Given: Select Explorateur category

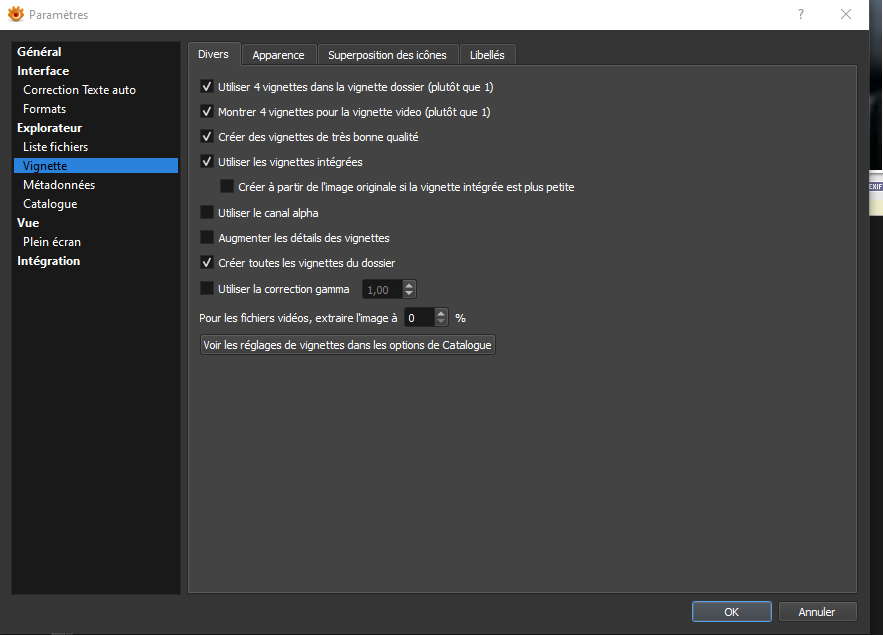Looking at the screenshot, I should tap(50, 128).
